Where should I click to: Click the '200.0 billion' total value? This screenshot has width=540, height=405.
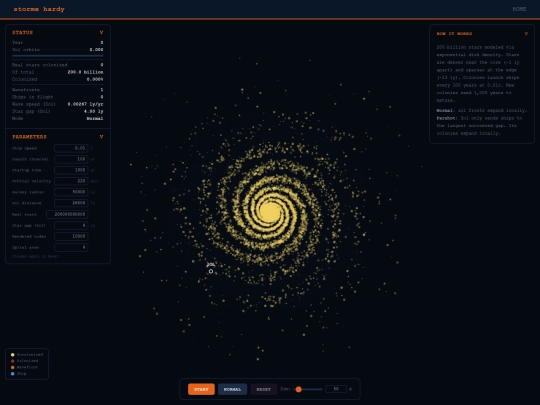click(85, 72)
